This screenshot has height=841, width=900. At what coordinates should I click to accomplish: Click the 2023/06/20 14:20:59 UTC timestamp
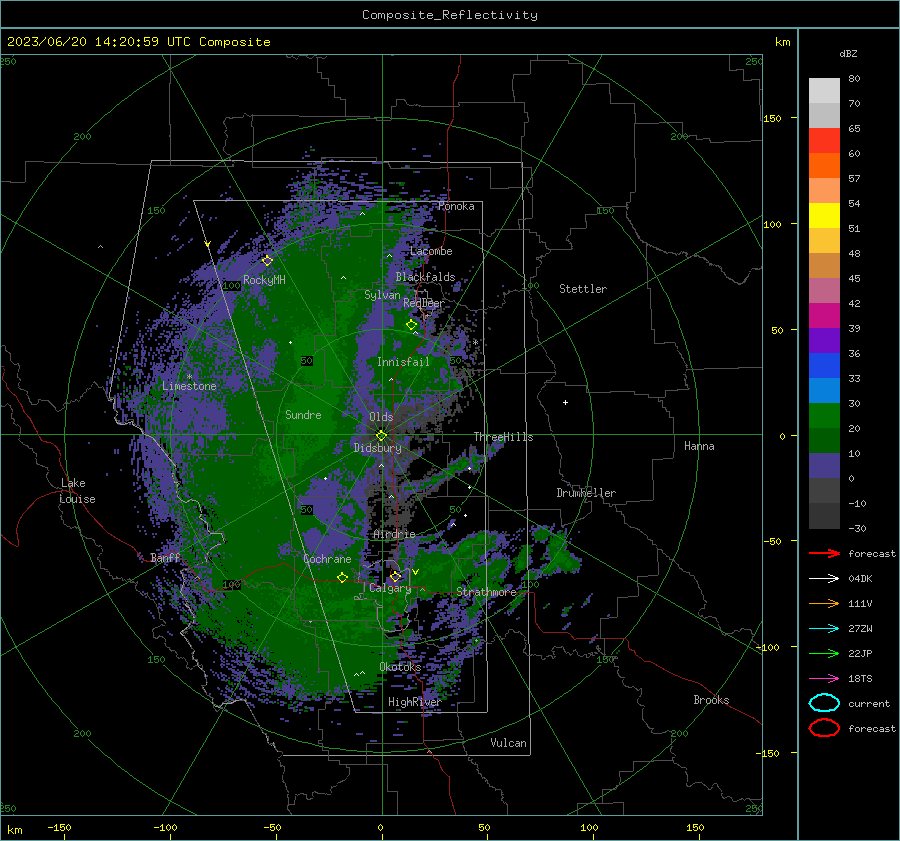[x=87, y=42]
